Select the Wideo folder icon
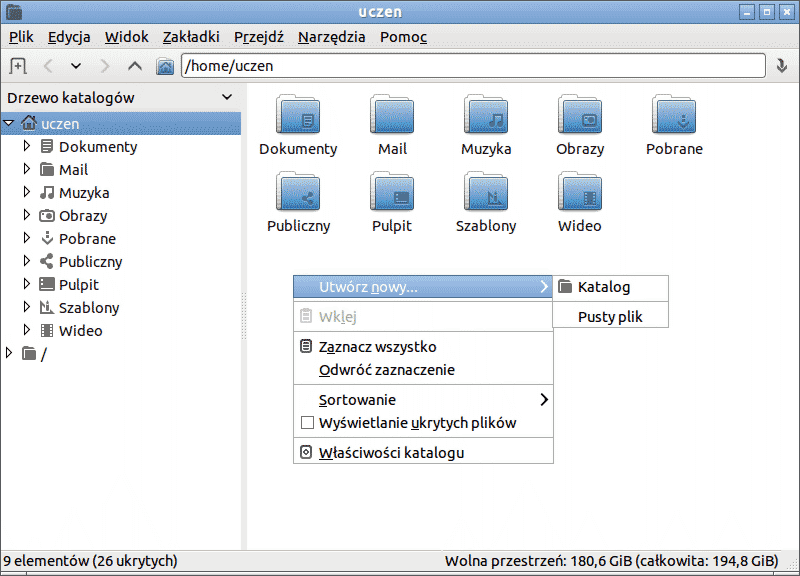Screen dimensions: 800x576 (580, 192)
